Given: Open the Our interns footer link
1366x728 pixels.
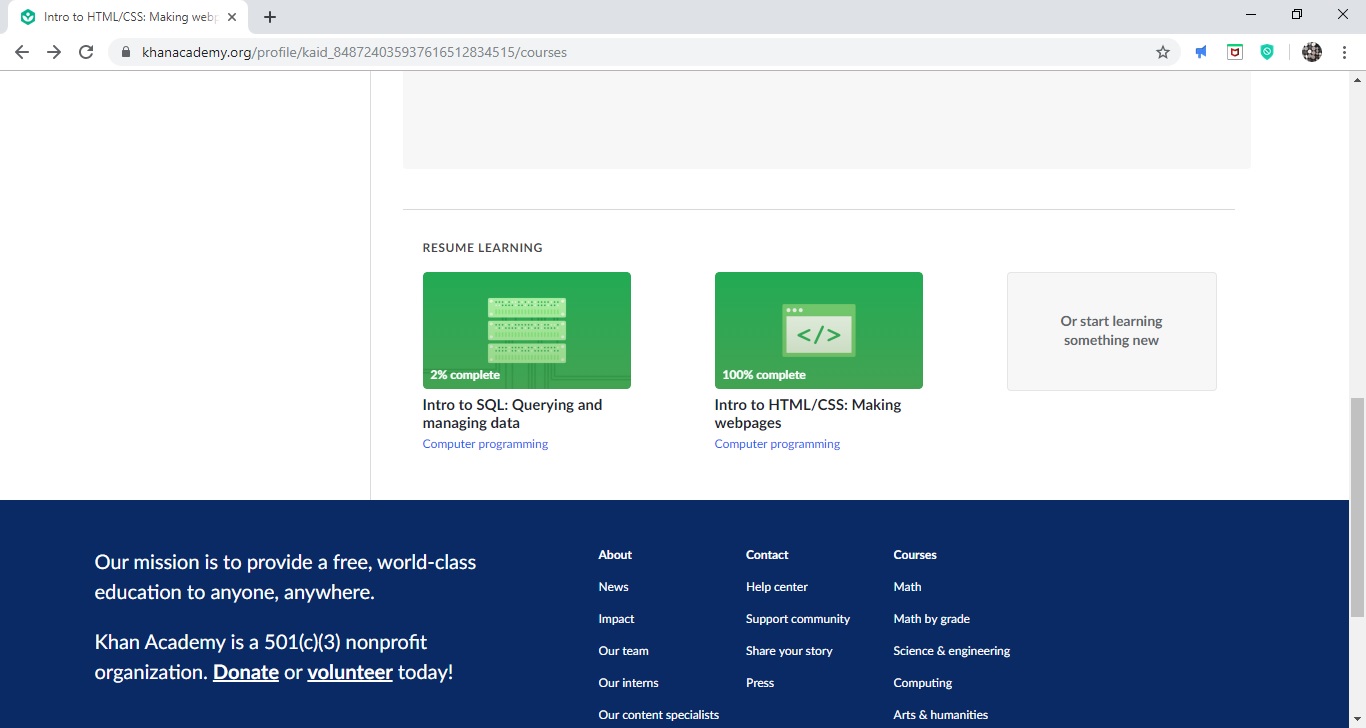Looking at the screenshot, I should pyautogui.click(x=629, y=683).
